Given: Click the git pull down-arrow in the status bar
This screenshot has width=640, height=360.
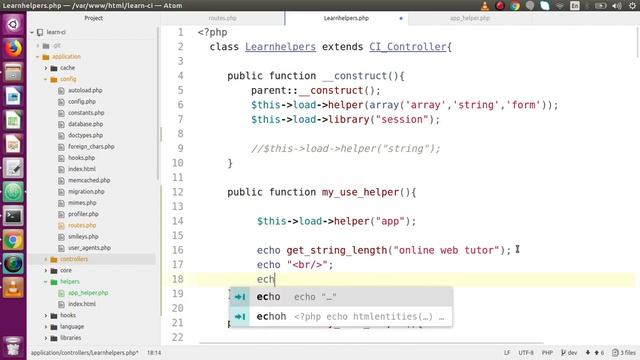Looking at the screenshot, I should pyautogui.click(x=588, y=353).
